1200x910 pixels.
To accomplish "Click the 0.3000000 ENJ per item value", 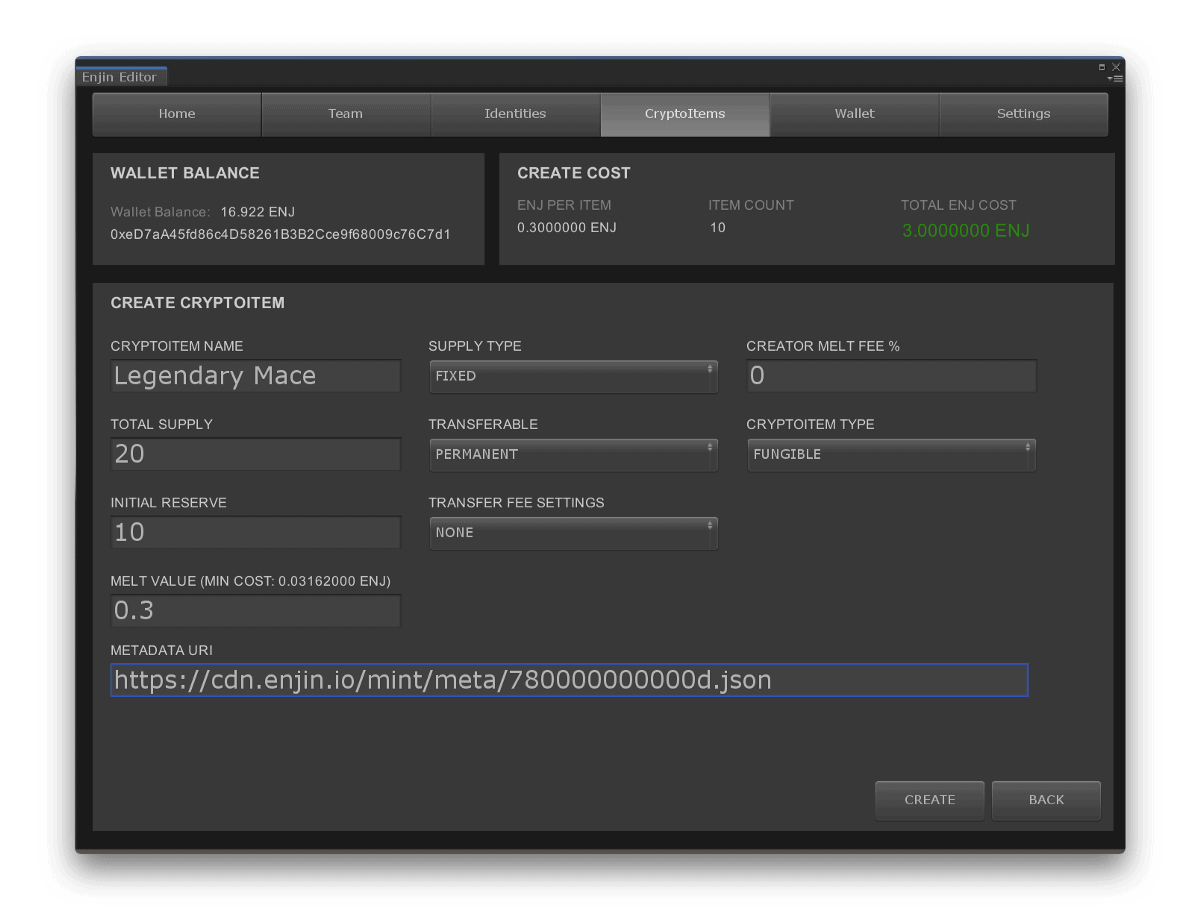I will (567, 228).
